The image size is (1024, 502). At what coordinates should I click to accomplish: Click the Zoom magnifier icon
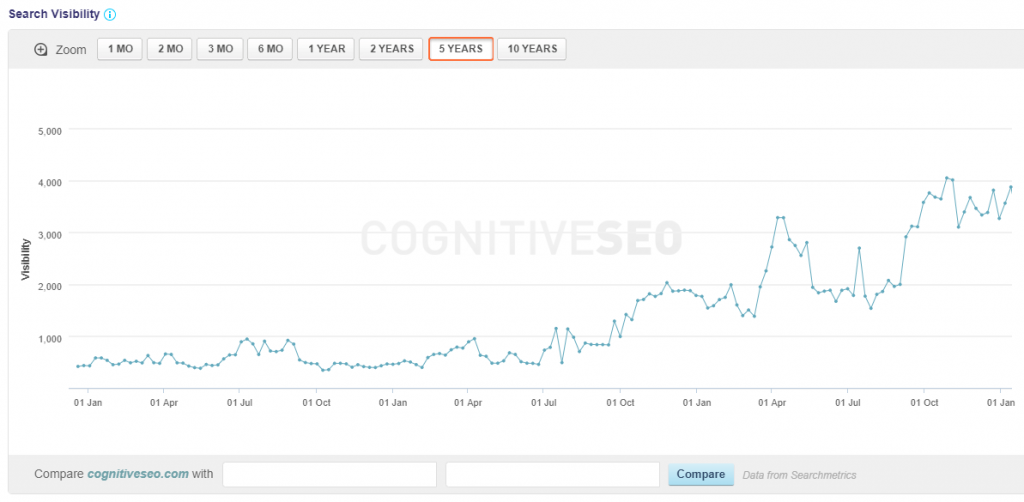click(41, 49)
